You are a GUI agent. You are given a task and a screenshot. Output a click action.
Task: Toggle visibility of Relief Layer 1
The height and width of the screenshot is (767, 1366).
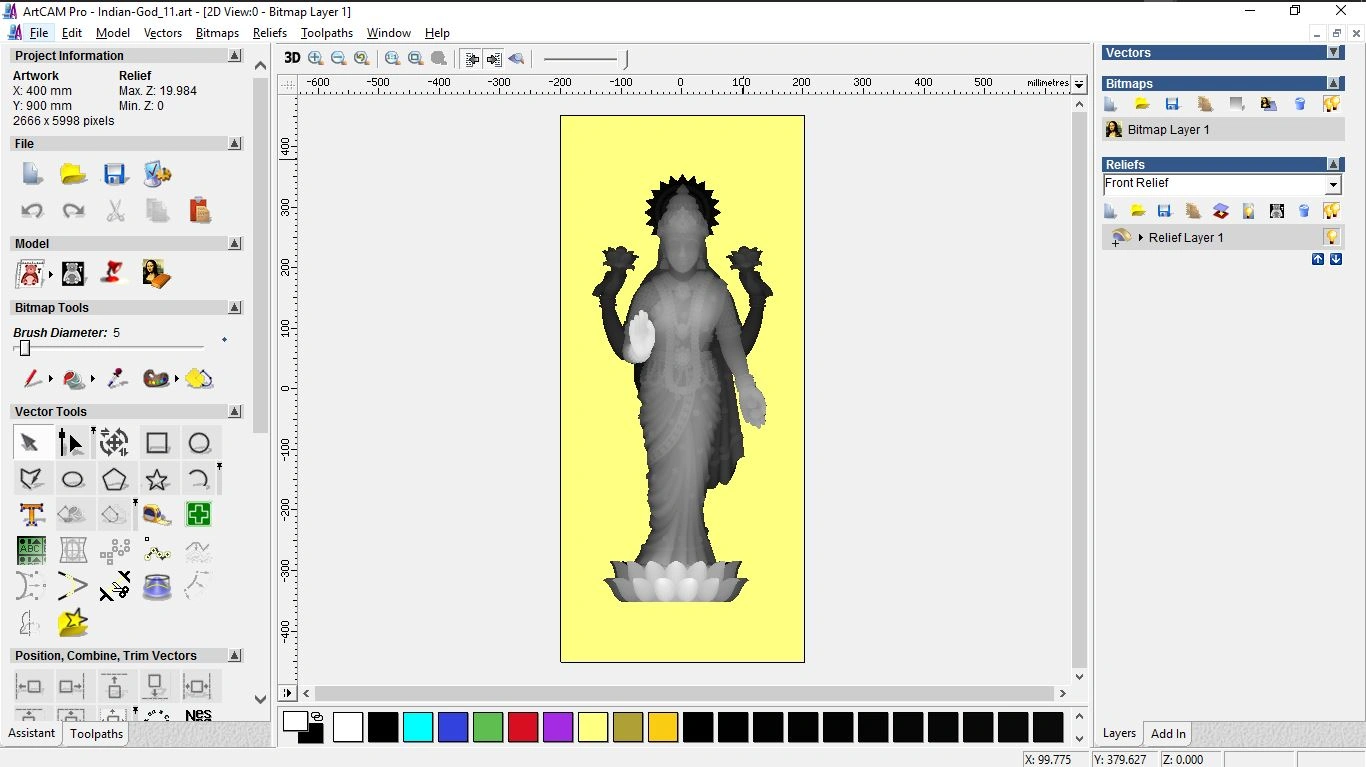pyautogui.click(x=1331, y=237)
